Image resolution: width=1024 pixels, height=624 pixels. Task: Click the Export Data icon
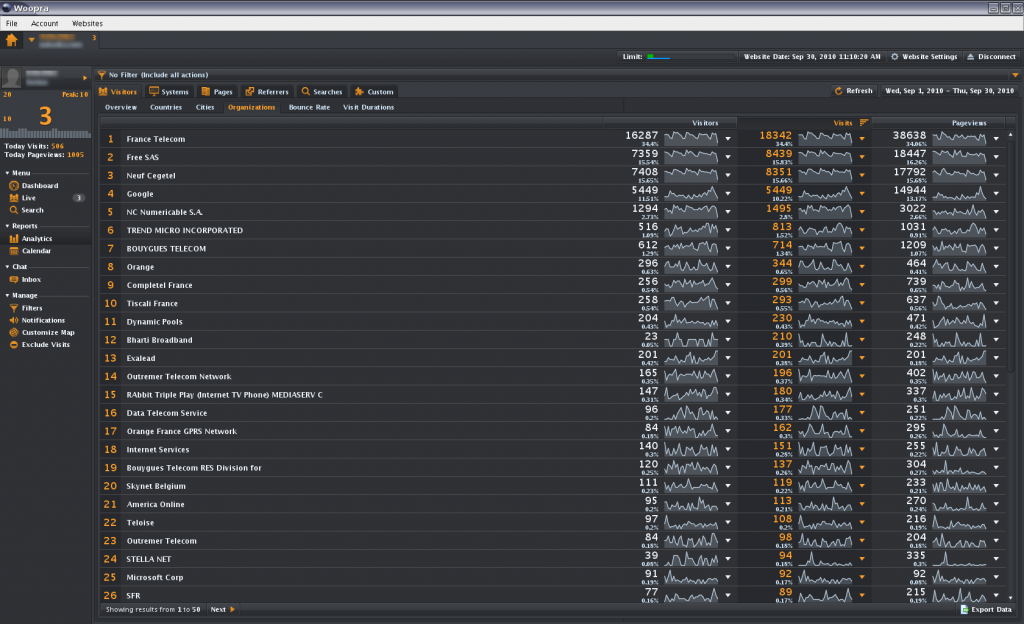[965, 610]
